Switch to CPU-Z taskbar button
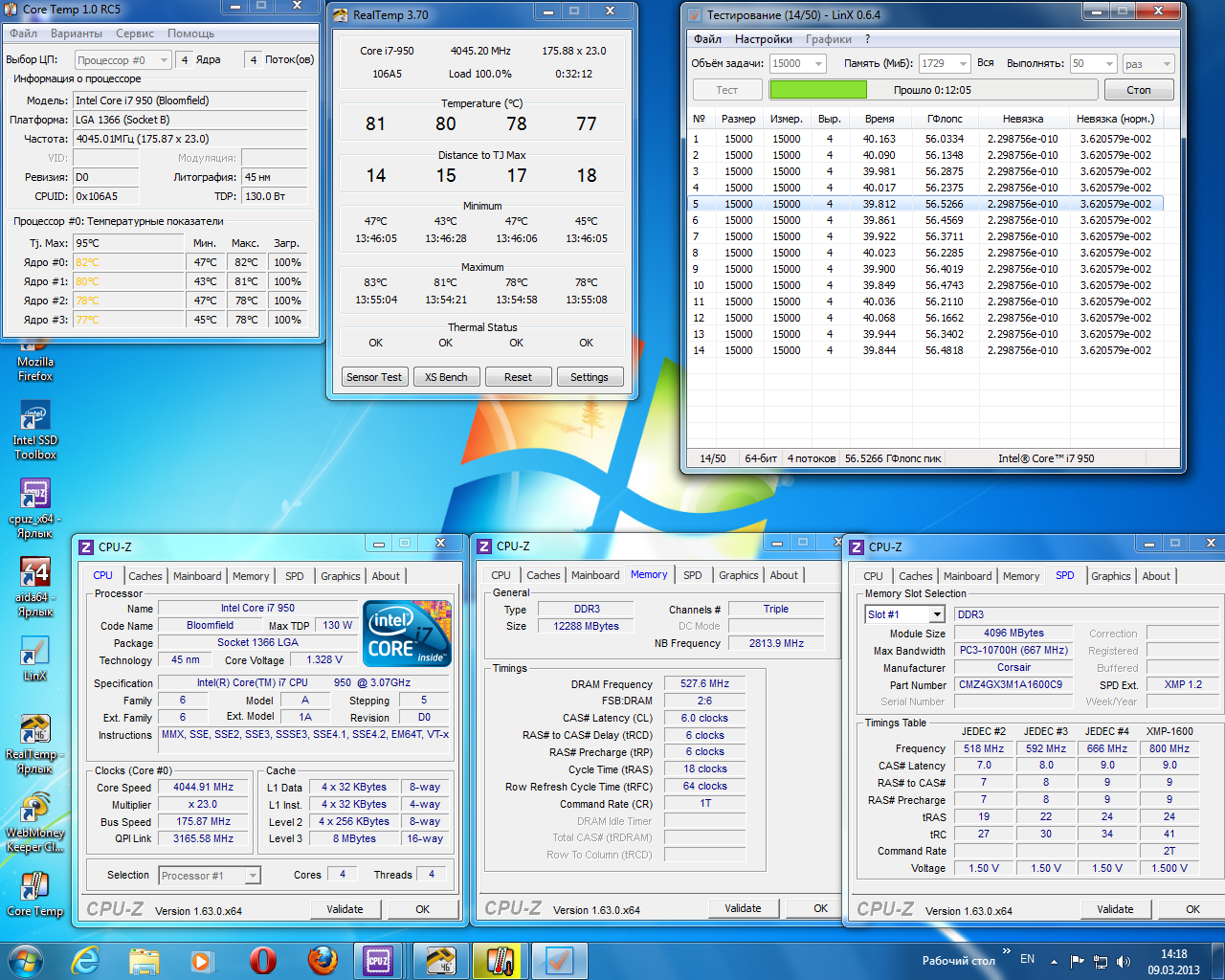1225x980 pixels. point(380,960)
